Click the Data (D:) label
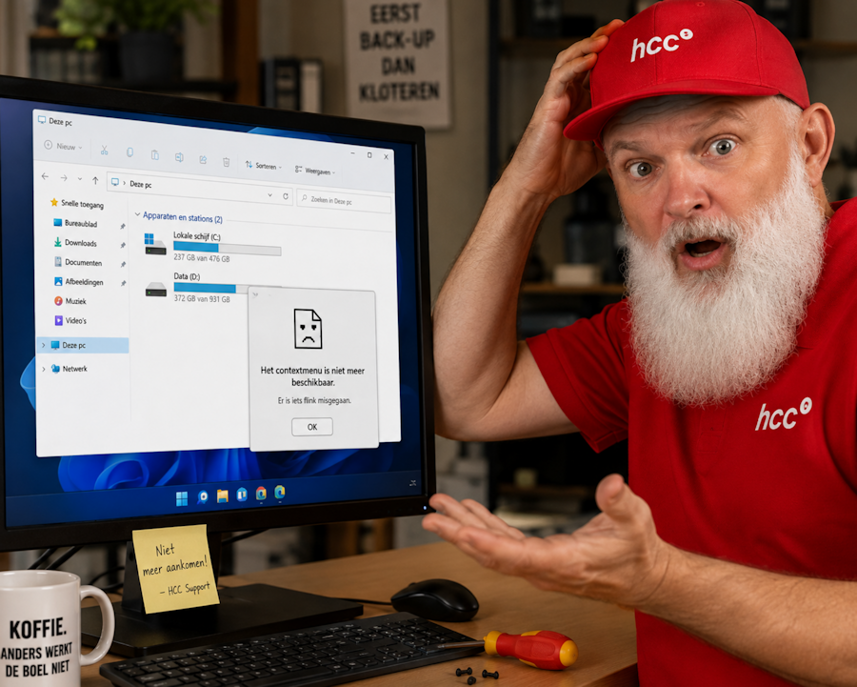Viewport: 857px width, 687px height. 187,277
